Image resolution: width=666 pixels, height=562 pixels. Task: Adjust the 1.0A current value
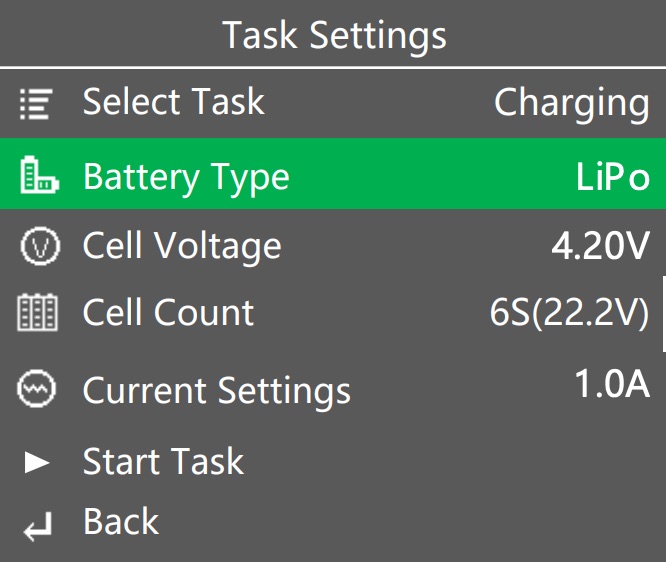click(x=612, y=384)
